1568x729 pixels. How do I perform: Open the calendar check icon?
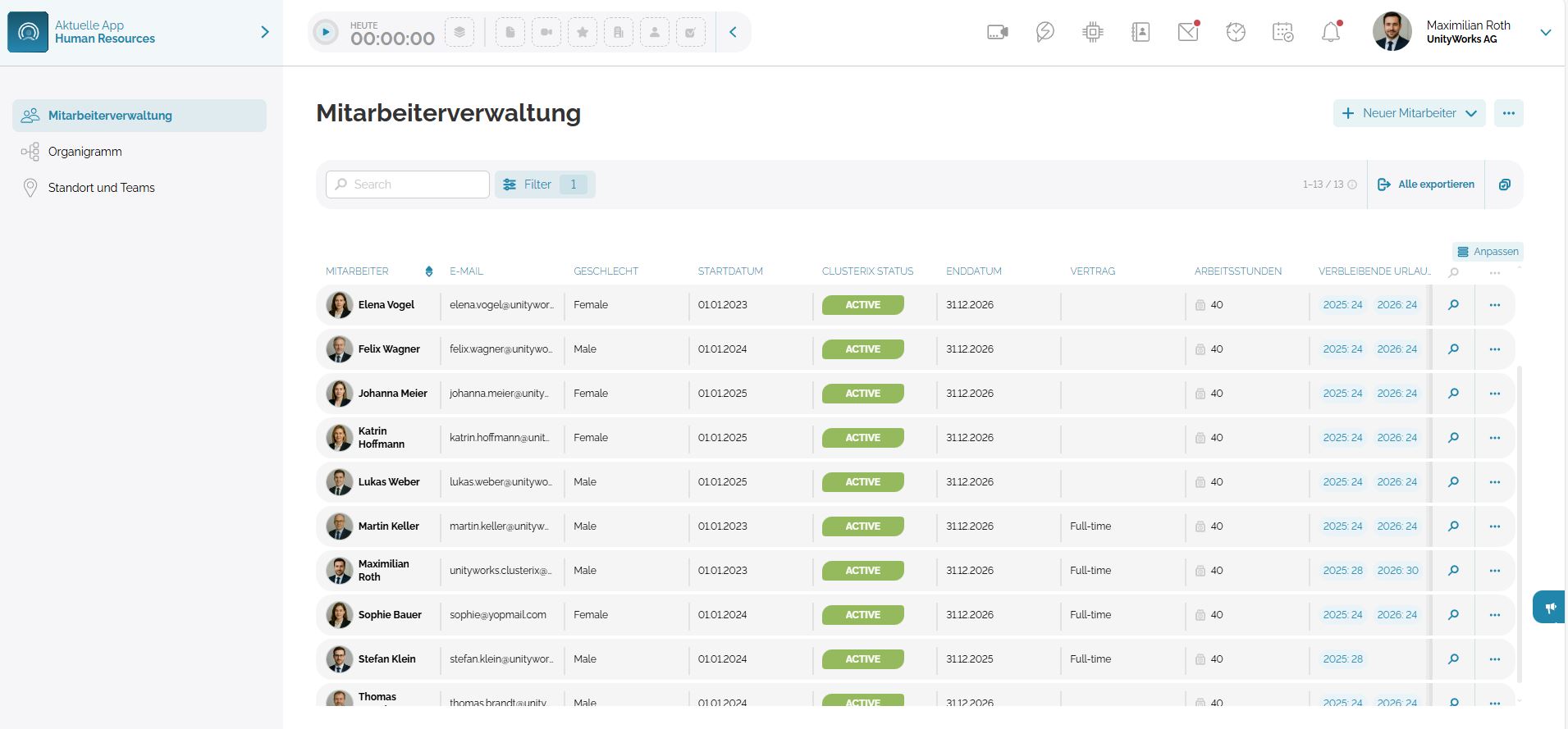(1283, 33)
